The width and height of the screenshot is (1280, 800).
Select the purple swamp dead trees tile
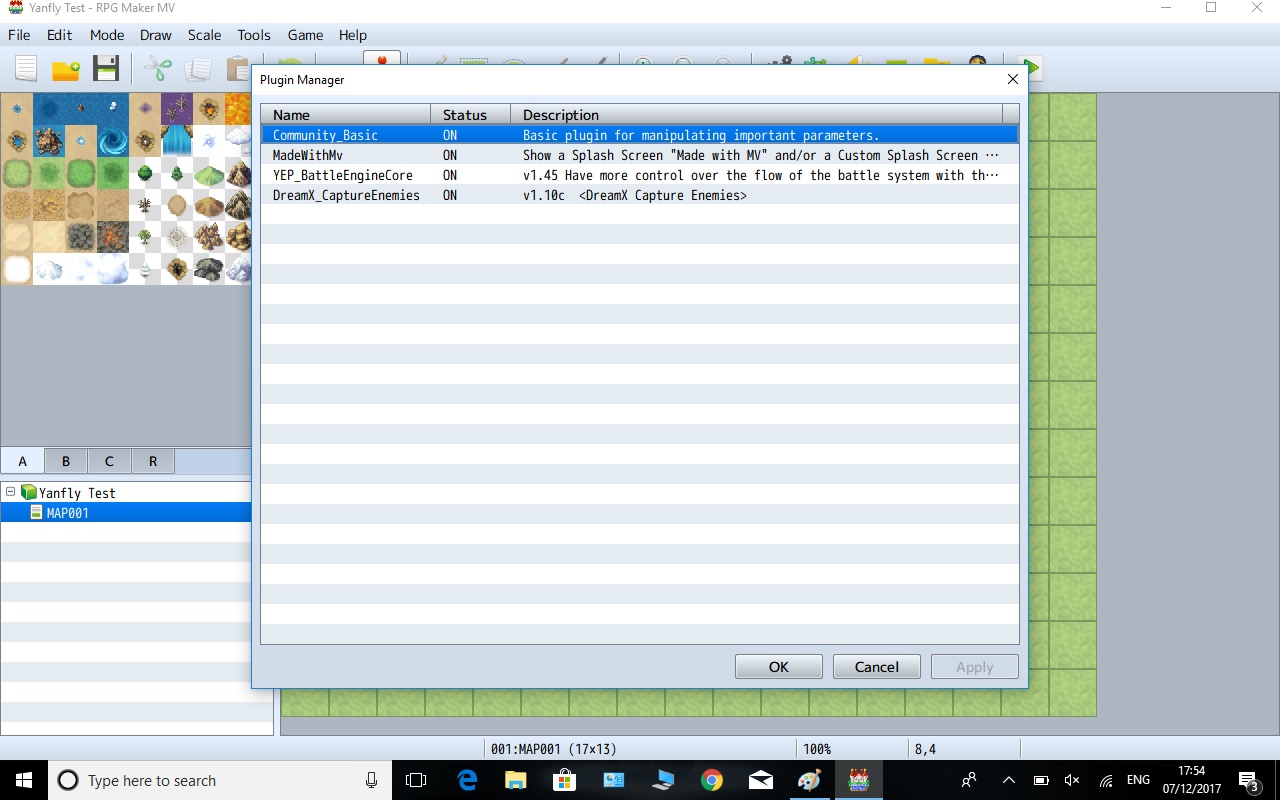pos(177,109)
